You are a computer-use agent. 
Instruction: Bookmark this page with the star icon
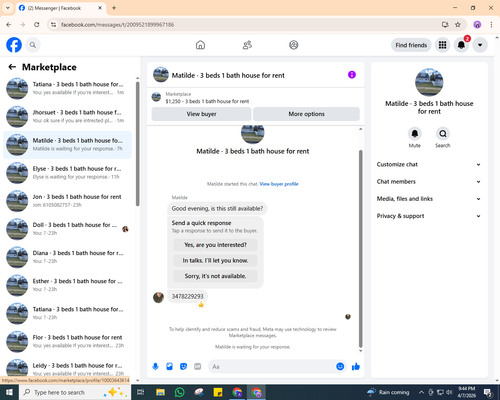[x=458, y=25]
